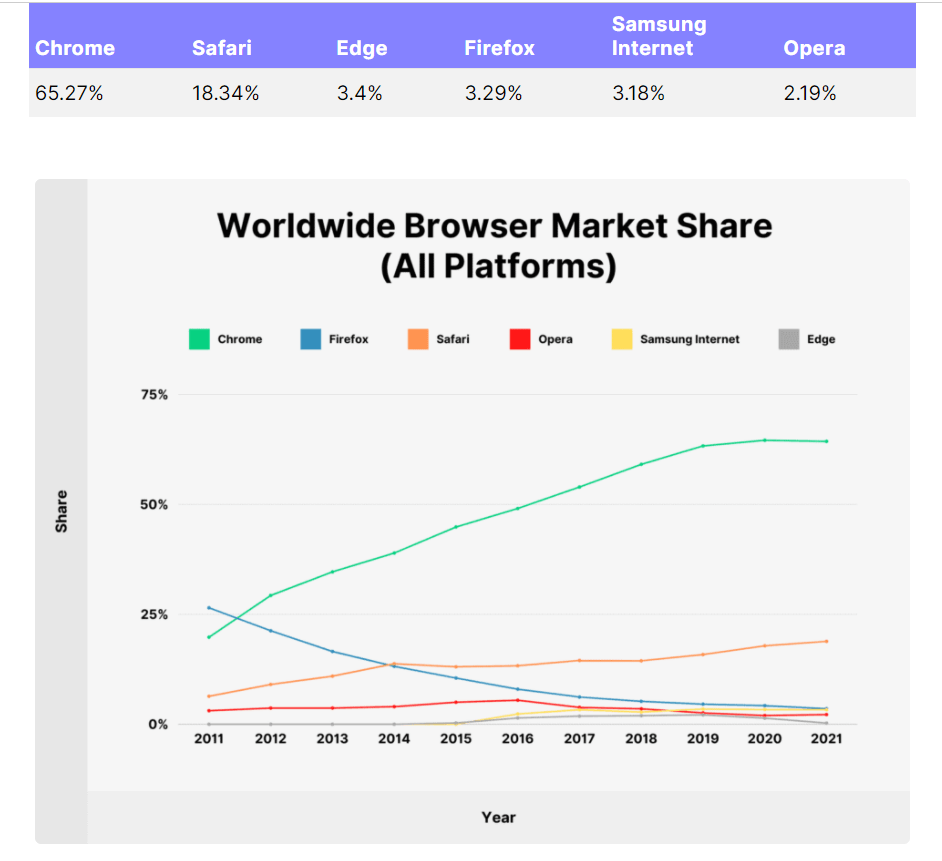The width and height of the screenshot is (942, 861).
Task: Toggle the Safari legend label
Action: tap(453, 339)
